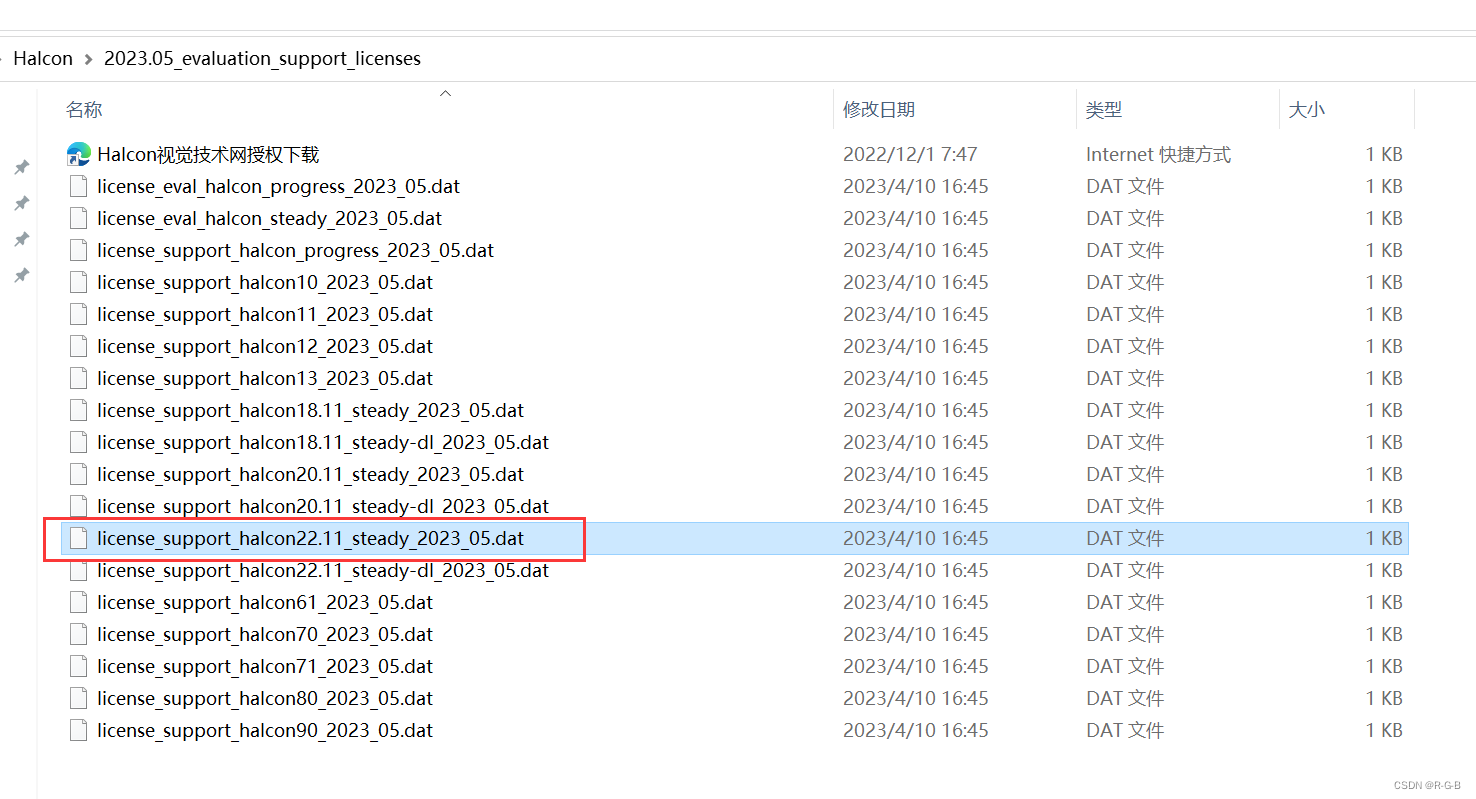This screenshot has width=1476, height=799.
Task: Select license_support_halcon22.11_steady-dl_2023_05.dat file name
Action: (x=323, y=570)
